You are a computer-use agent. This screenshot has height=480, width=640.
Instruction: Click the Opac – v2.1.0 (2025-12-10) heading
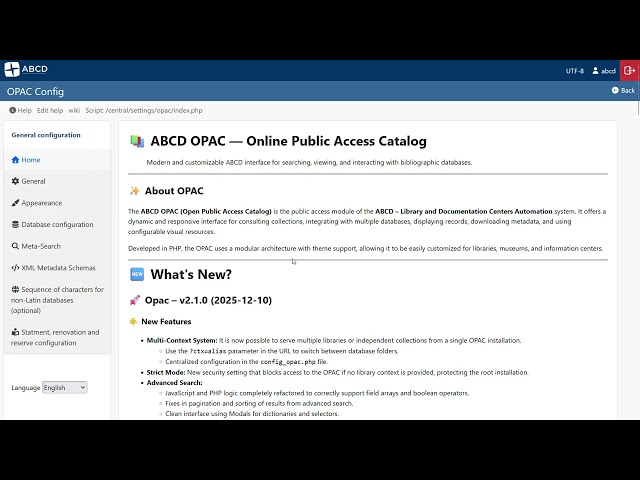[208, 300]
